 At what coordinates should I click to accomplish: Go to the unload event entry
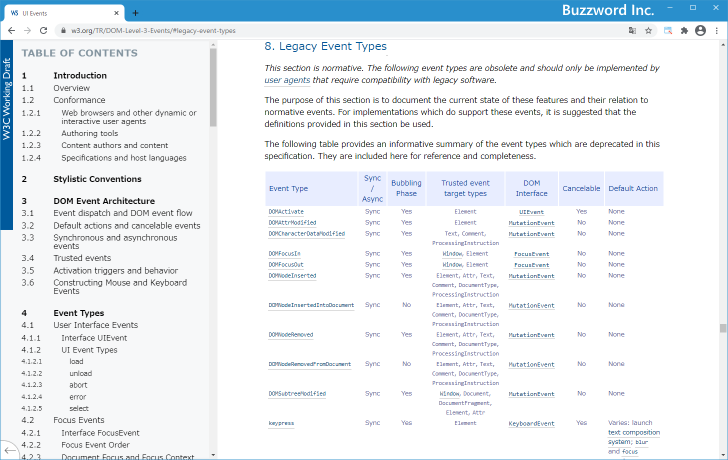tap(81, 373)
